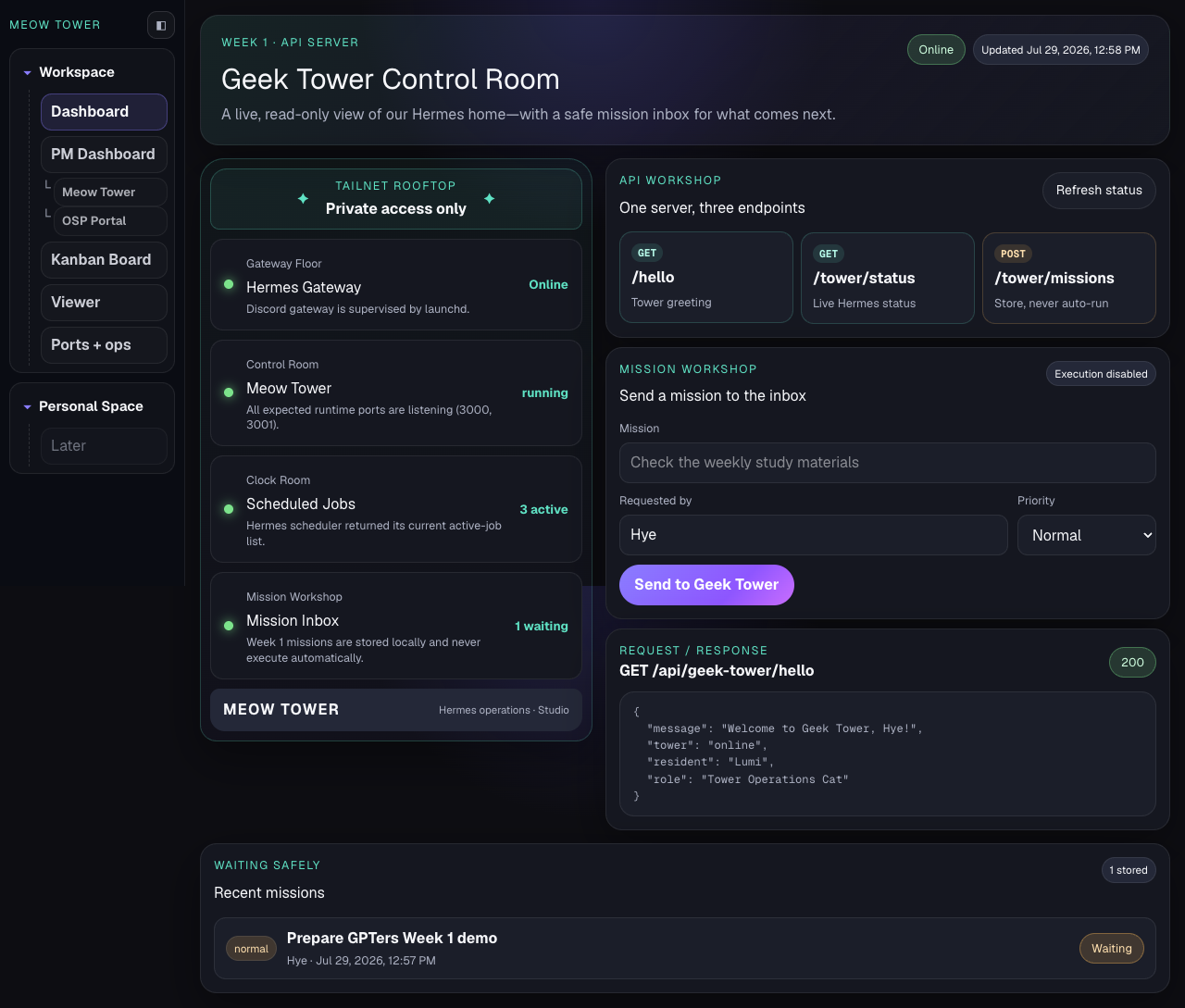Select OSP Portal sub-item in the sidebar

(x=110, y=220)
